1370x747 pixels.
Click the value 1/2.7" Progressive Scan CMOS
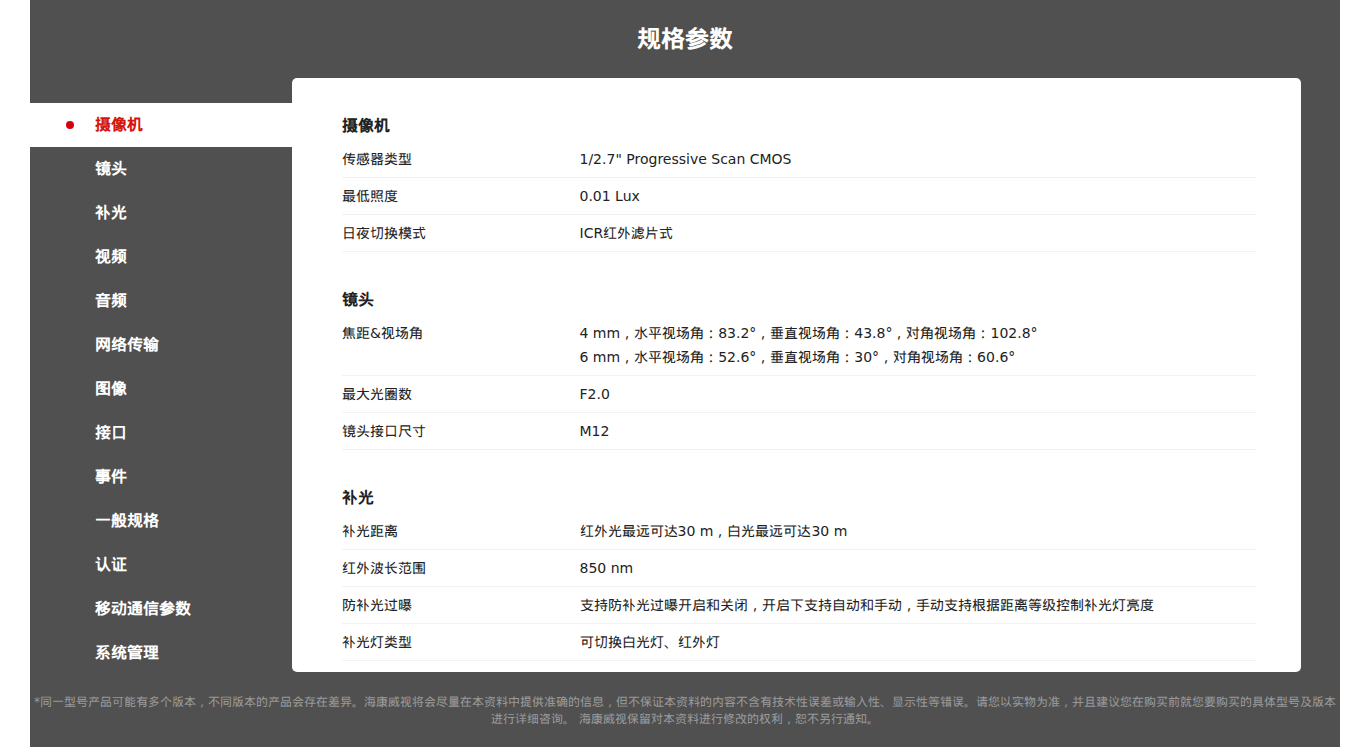pyautogui.click(x=685, y=159)
